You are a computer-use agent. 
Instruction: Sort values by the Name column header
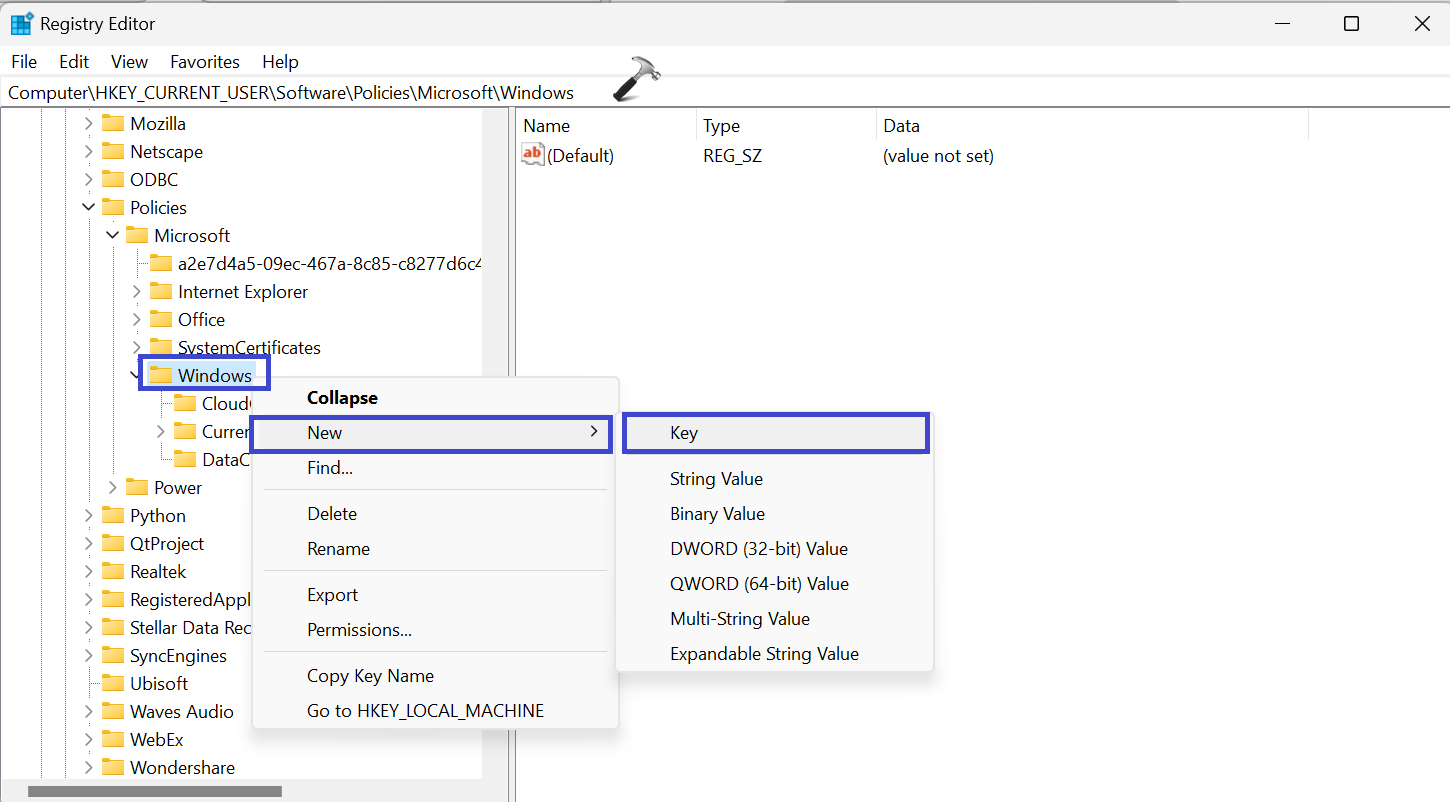coord(606,126)
